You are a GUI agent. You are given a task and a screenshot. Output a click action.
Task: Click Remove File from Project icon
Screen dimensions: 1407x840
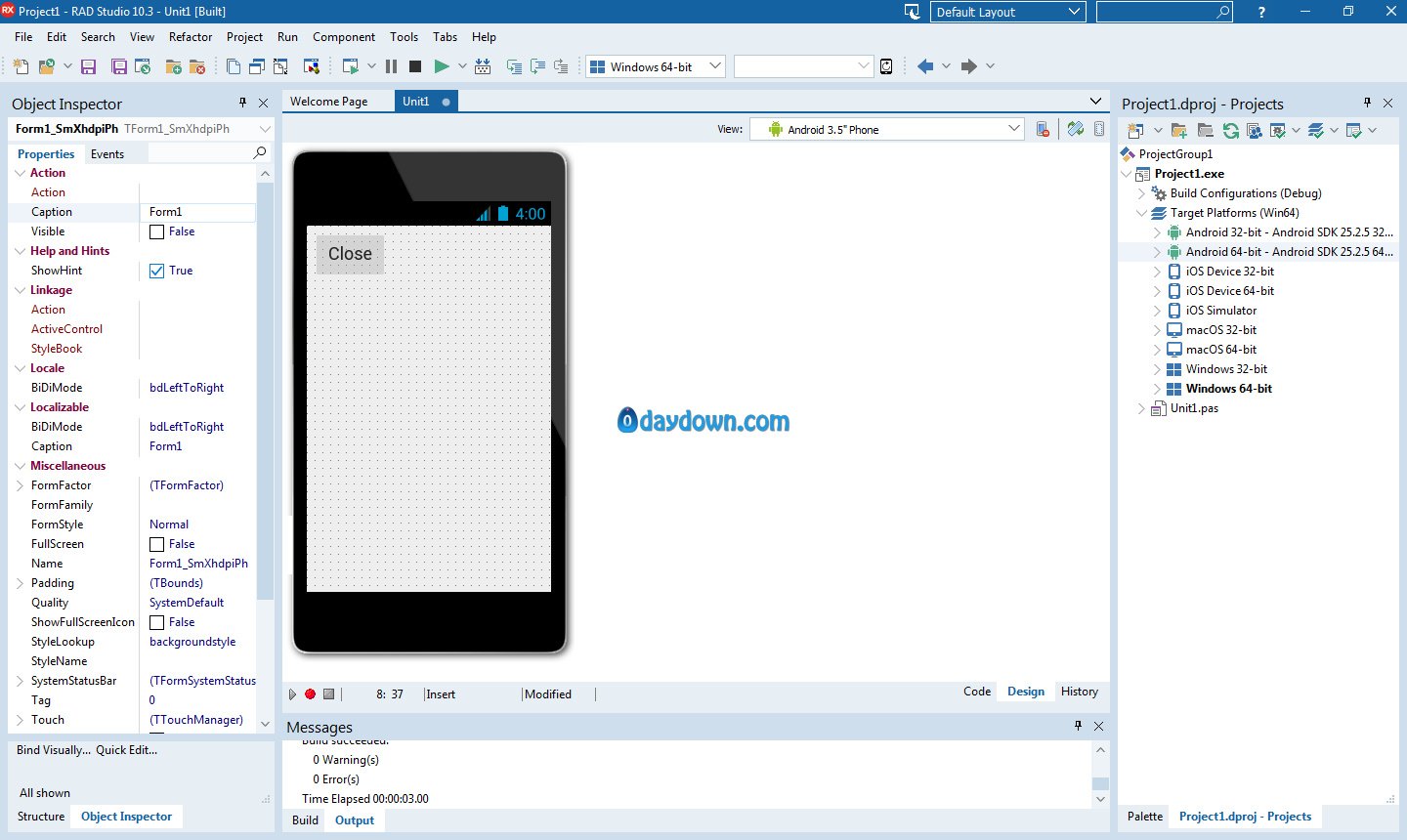(x=197, y=66)
